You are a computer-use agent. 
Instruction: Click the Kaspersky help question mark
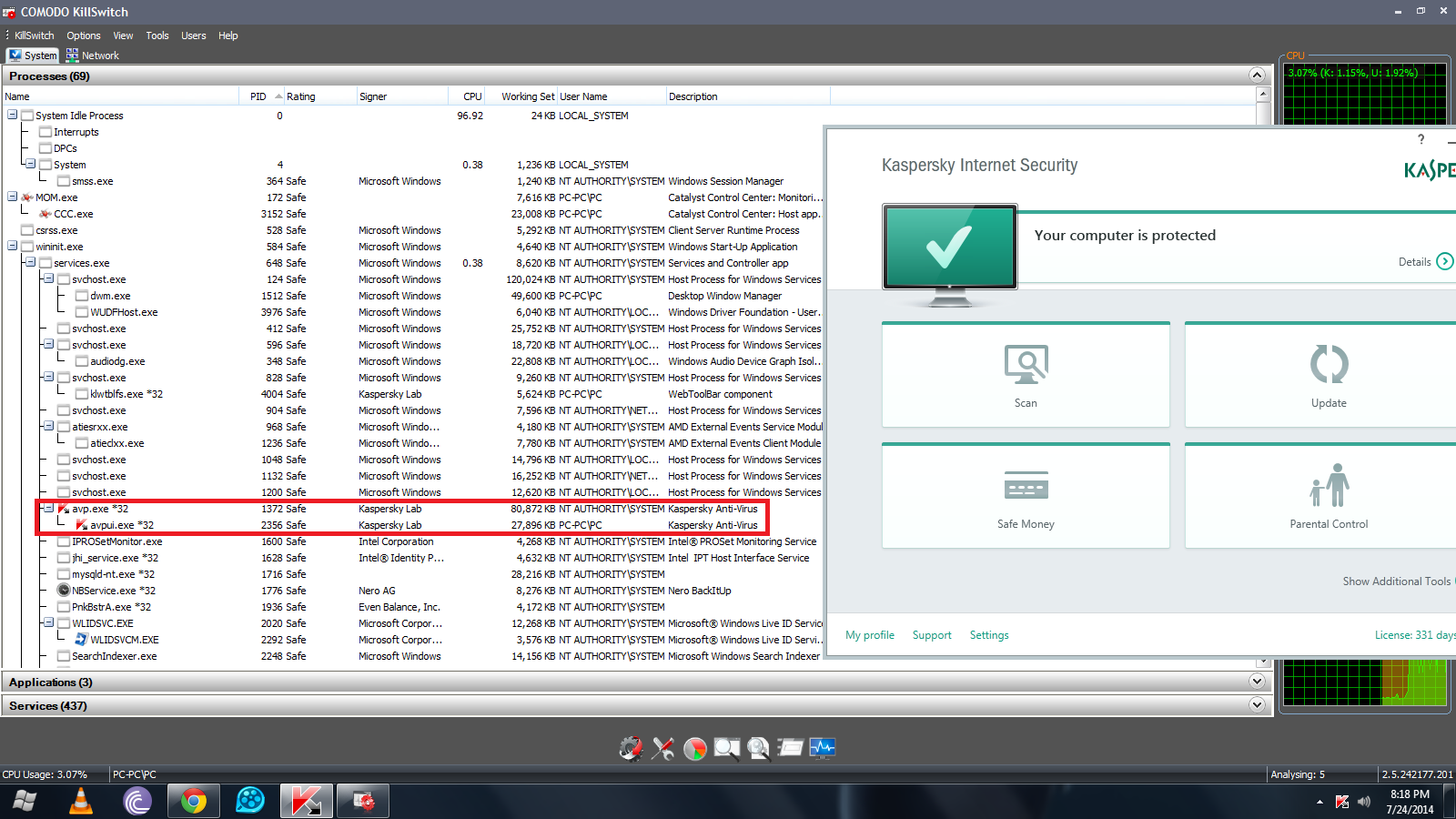point(1421,139)
